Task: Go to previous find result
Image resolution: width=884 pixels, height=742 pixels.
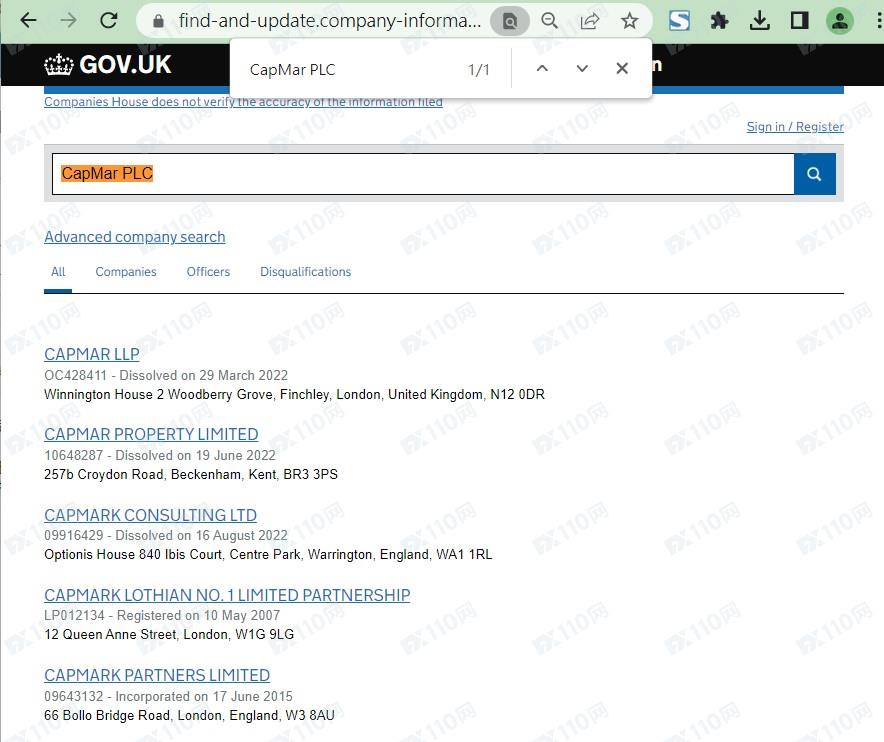Action: 542,68
